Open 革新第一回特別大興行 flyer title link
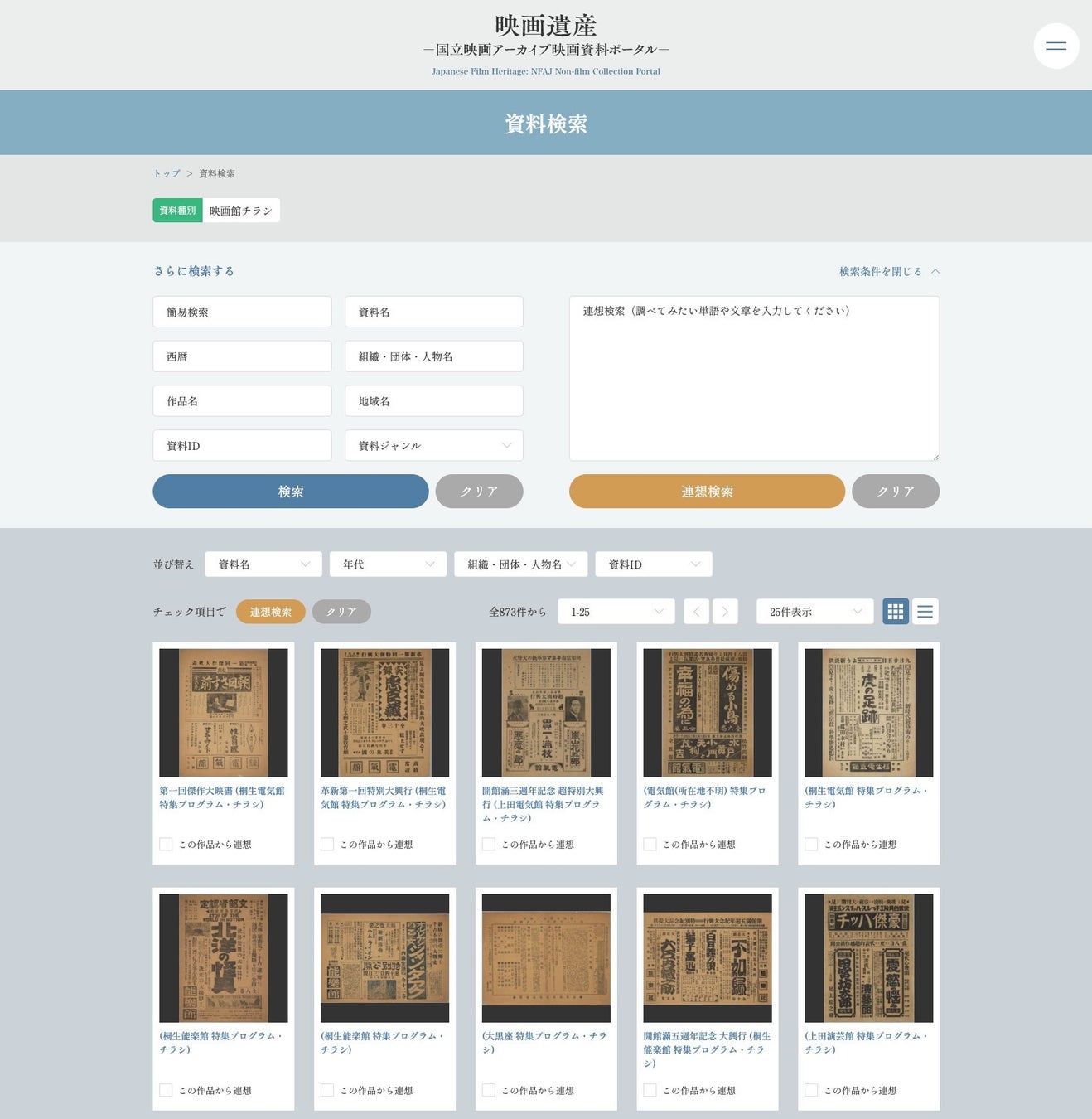 point(383,797)
